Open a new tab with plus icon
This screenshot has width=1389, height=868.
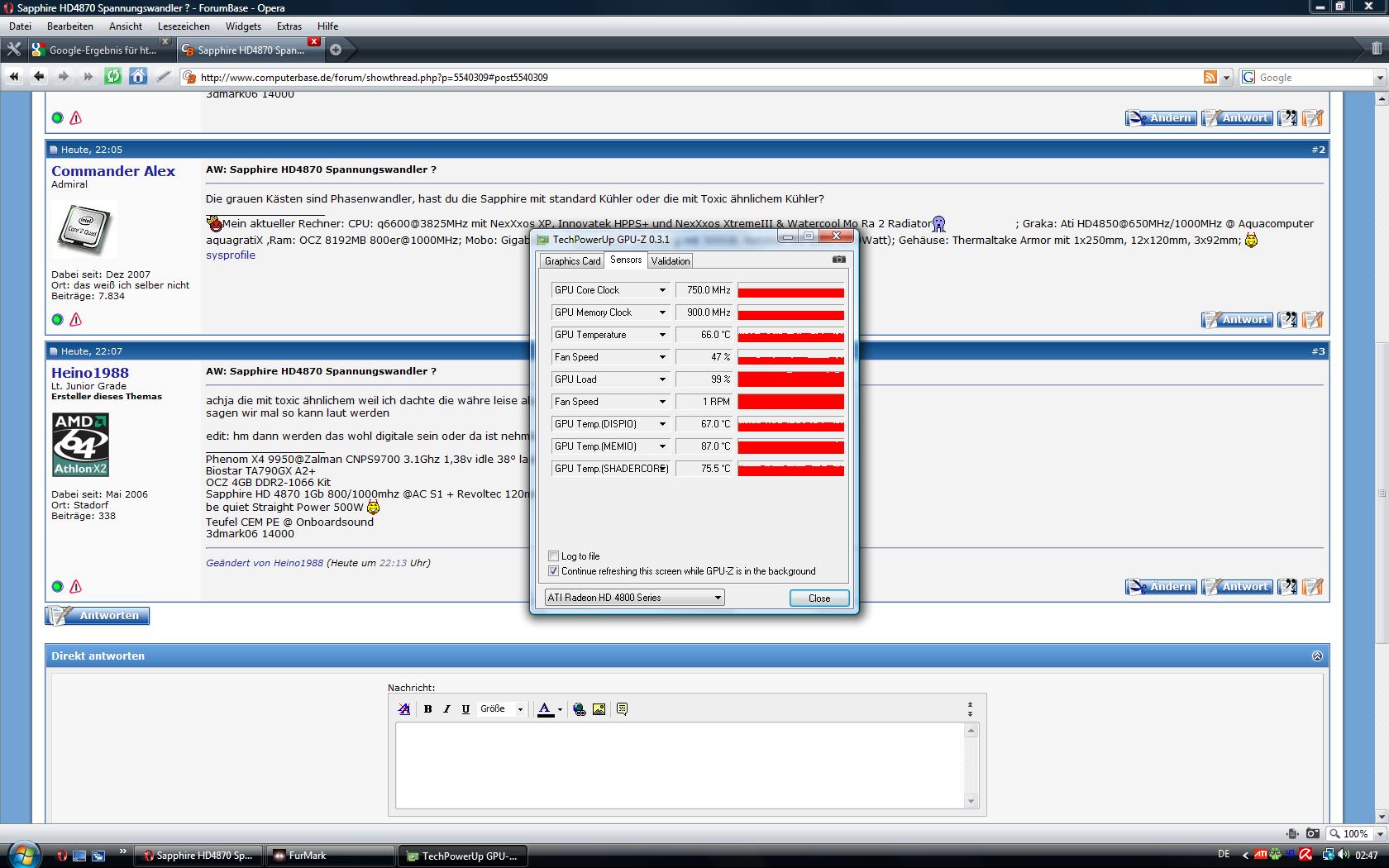tap(336, 50)
